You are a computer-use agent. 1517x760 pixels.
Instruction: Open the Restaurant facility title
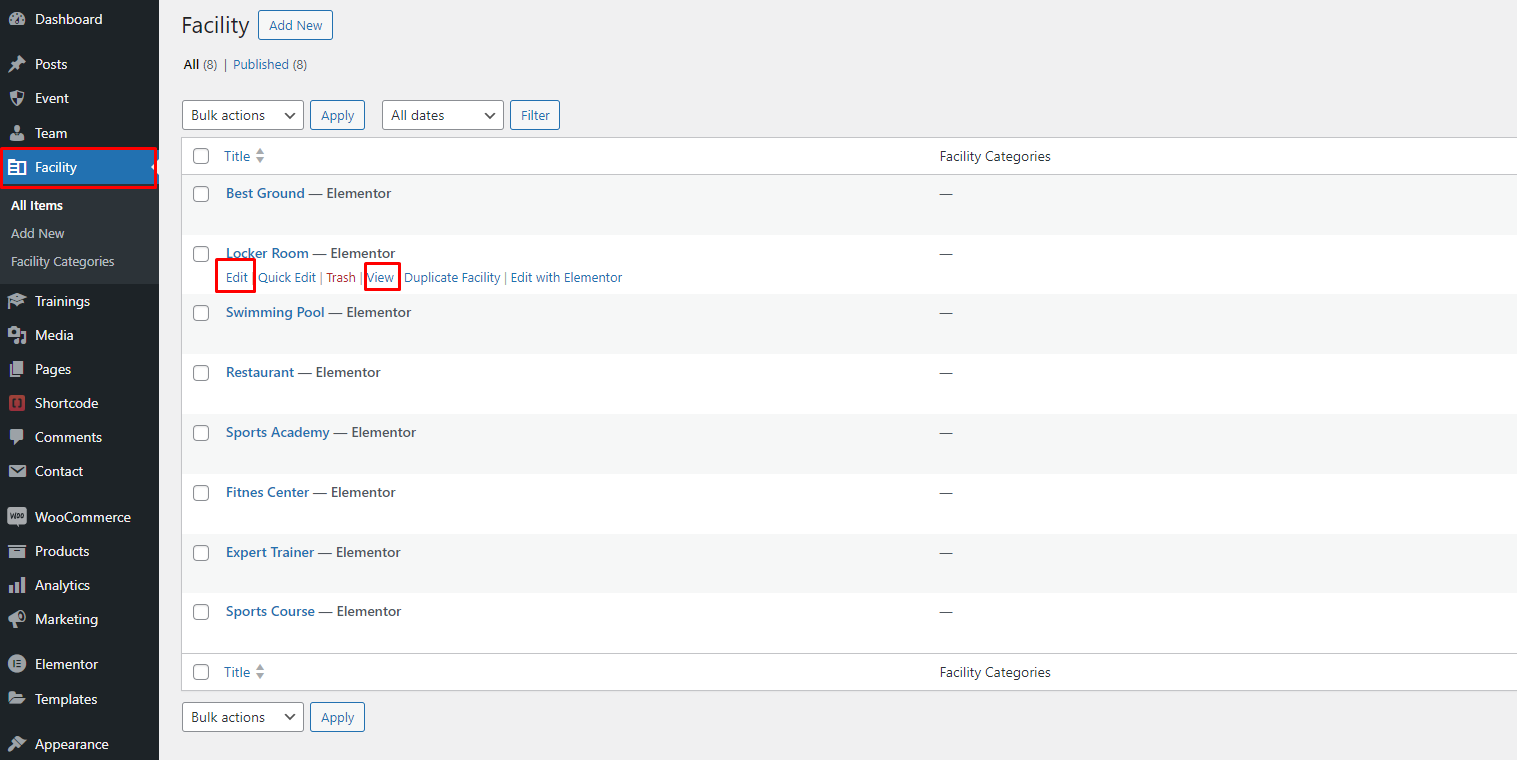(x=260, y=372)
